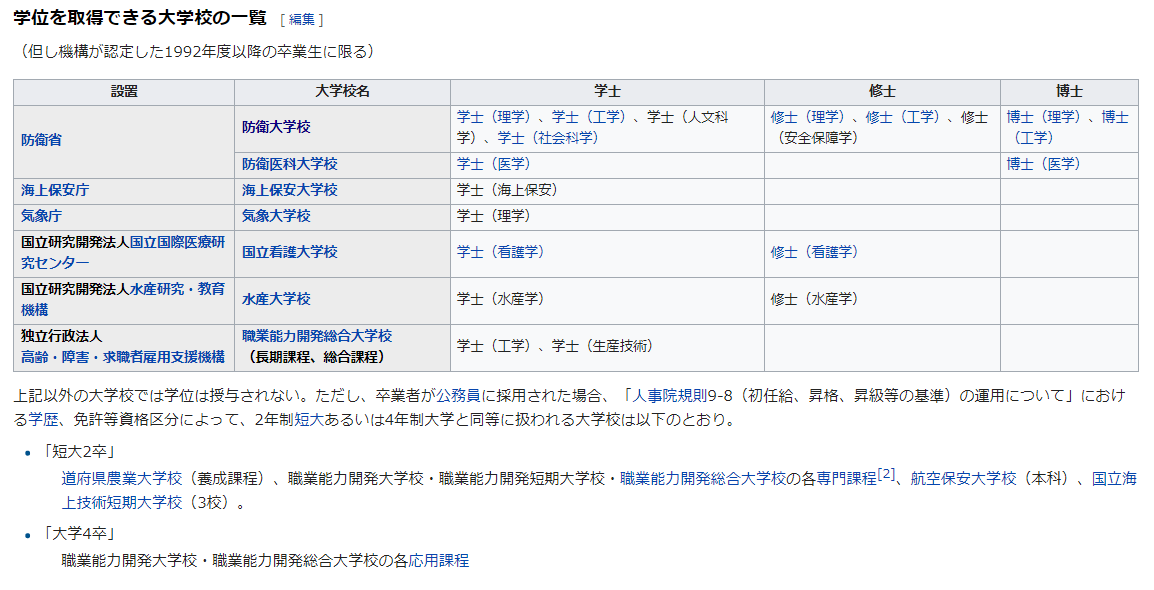Click the 気象庁 link
The height and width of the screenshot is (590, 1154).
[41, 216]
